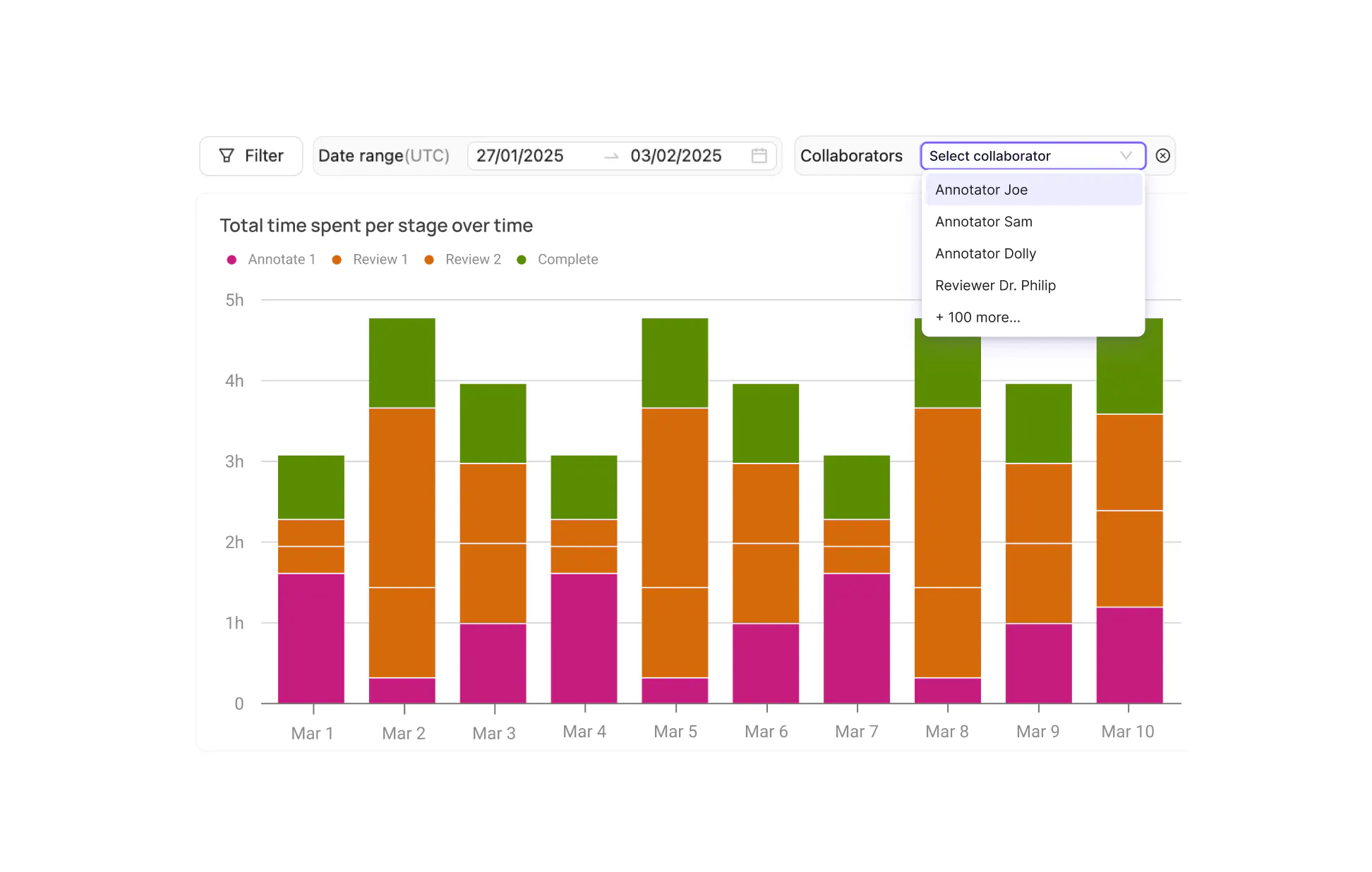Click the Mar 4 axis label
1372x872 pixels.
[584, 732]
